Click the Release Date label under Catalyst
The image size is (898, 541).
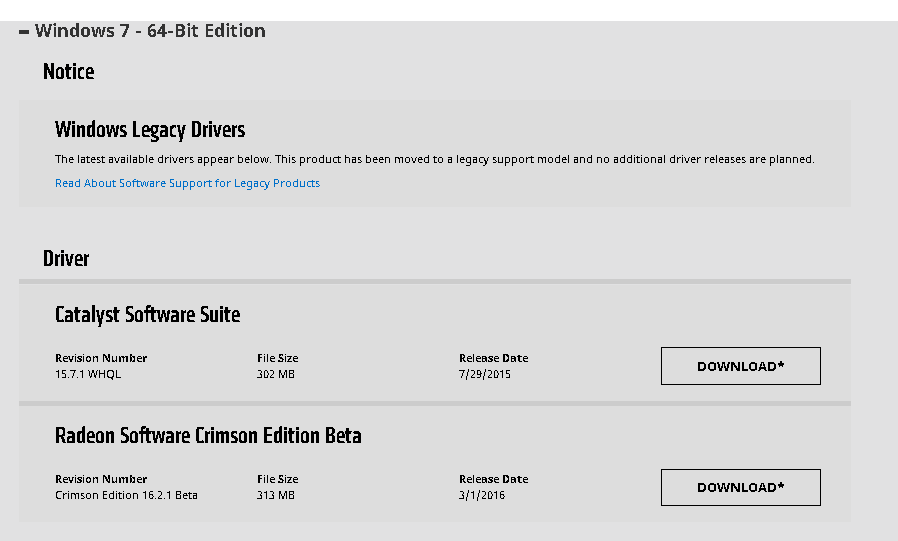493,358
